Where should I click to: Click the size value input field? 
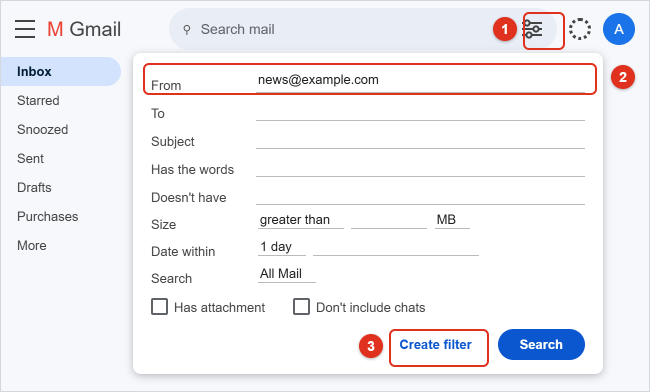pos(389,220)
